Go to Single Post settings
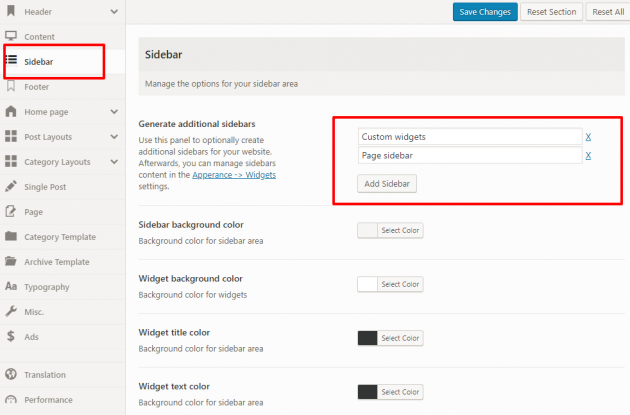 [x=63, y=186]
